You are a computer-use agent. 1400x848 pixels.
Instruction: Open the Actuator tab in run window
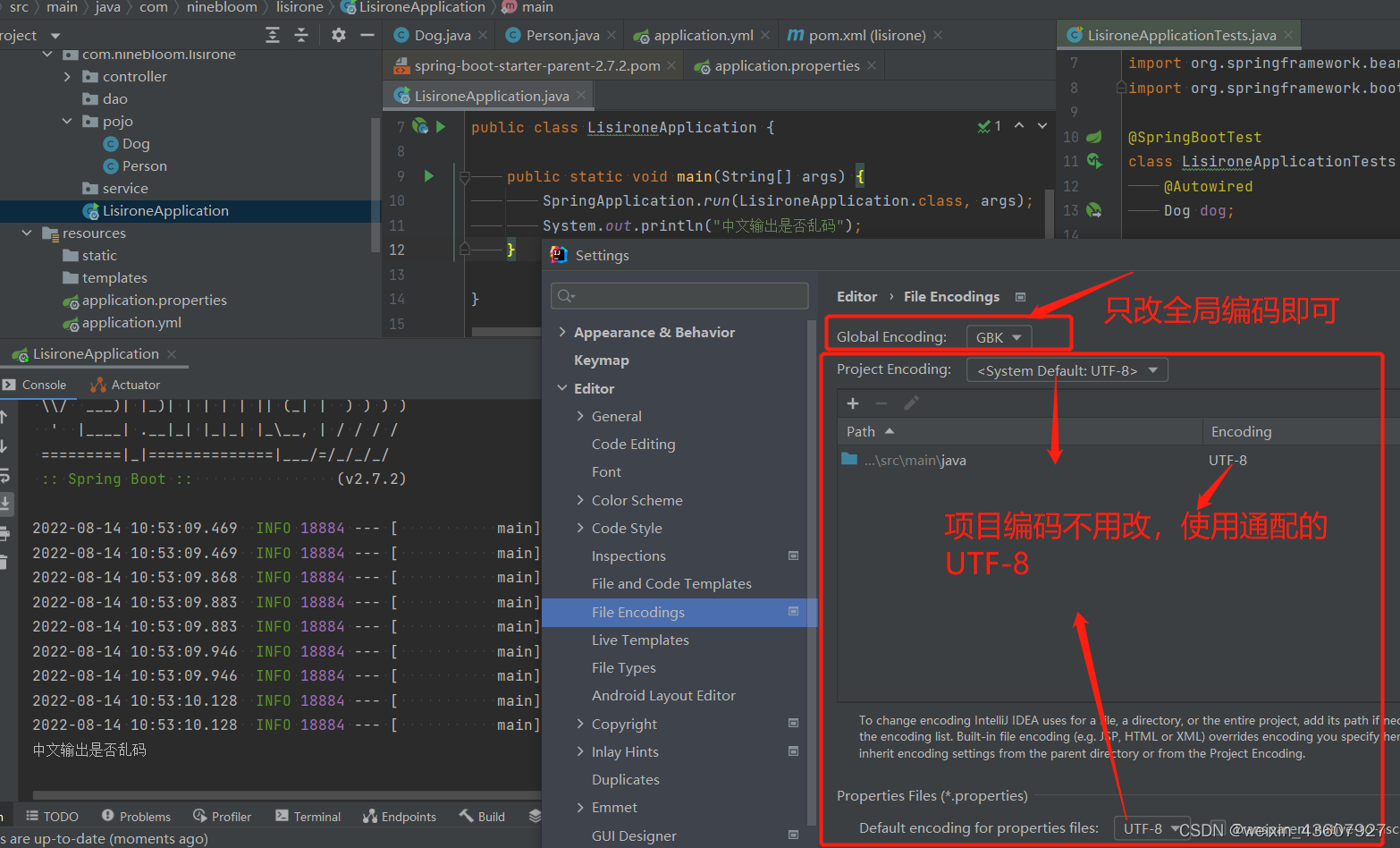click(126, 385)
